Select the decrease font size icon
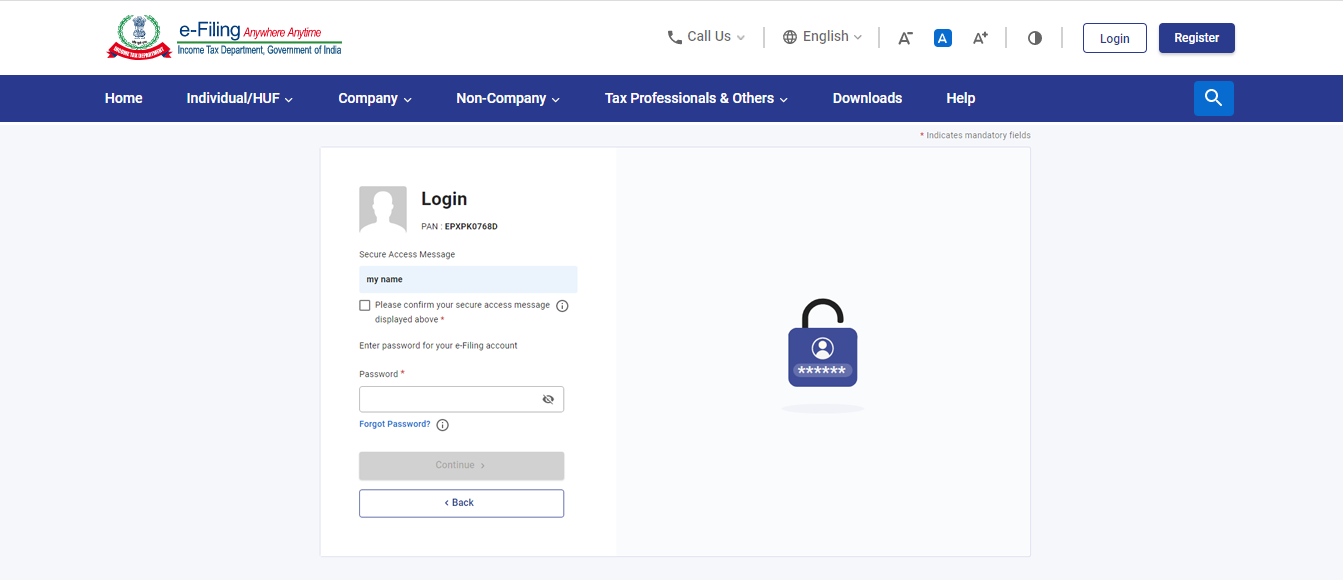 click(904, 37)
